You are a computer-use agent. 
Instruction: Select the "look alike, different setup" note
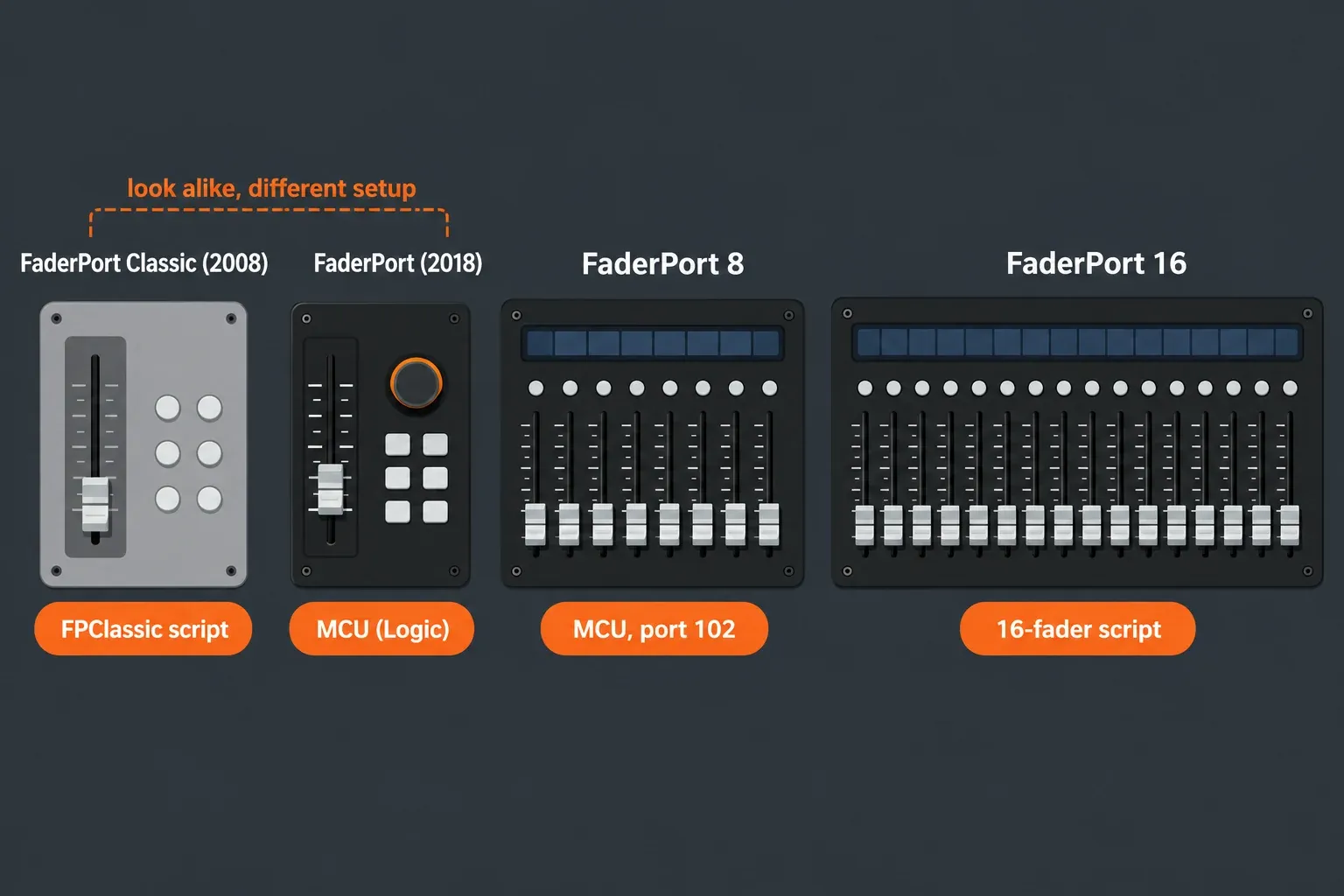click(271, 188)
